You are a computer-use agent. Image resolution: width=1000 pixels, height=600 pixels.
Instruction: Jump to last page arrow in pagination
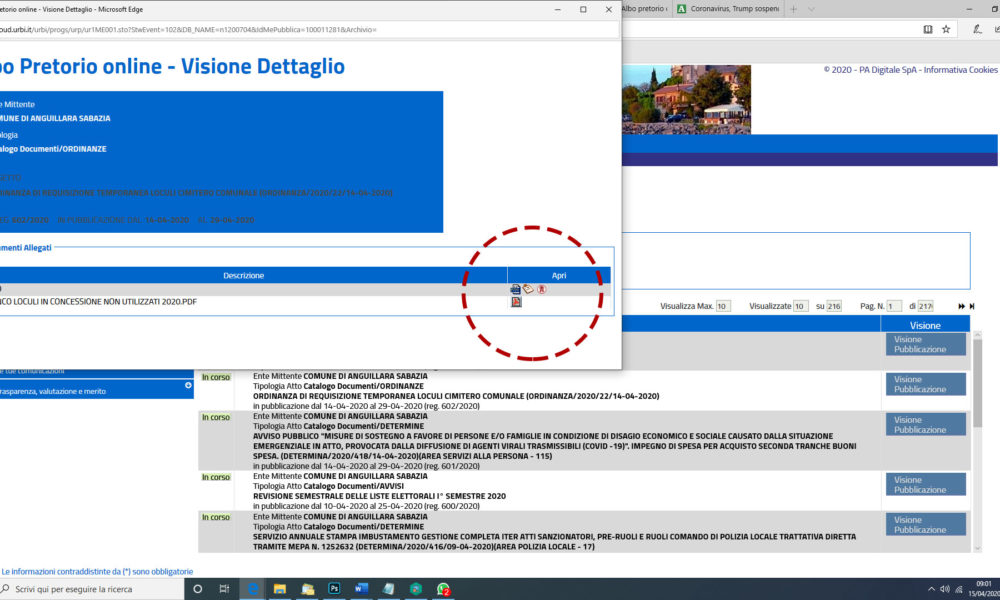click(972, 307)
